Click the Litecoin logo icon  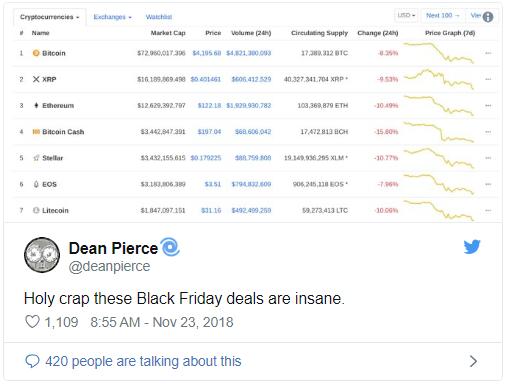coord(36,210)
